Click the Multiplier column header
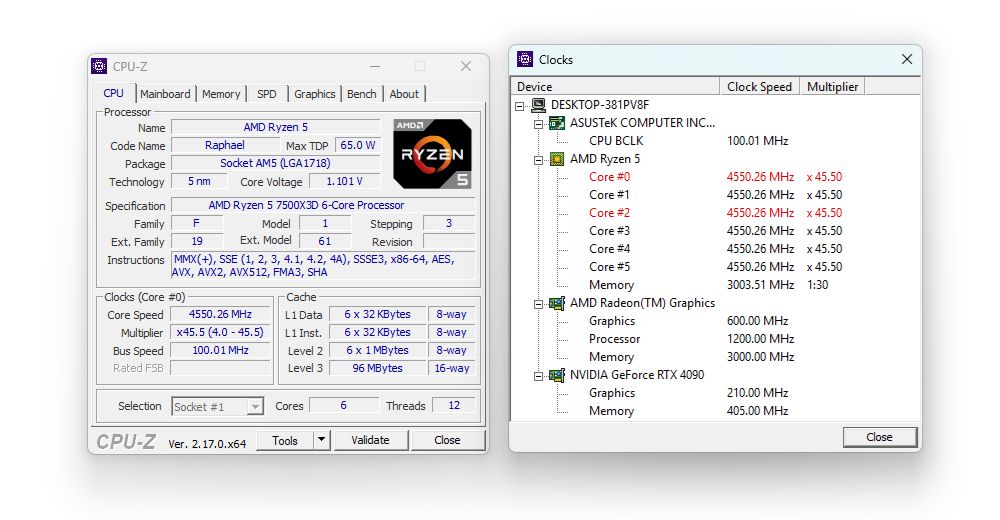The height and width of the screenshot is (520, 1000). (832, 87)
